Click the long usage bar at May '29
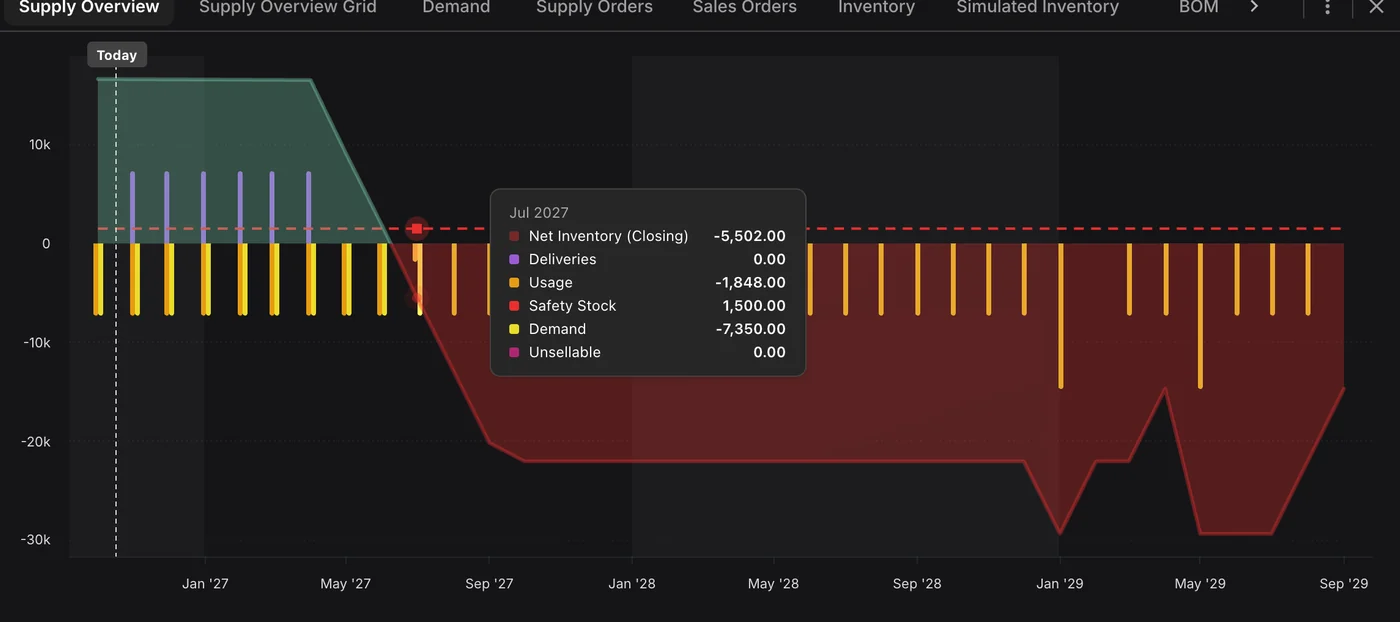The height and width of the screenshot is (622, 1400). click(x=1200, y=316)
